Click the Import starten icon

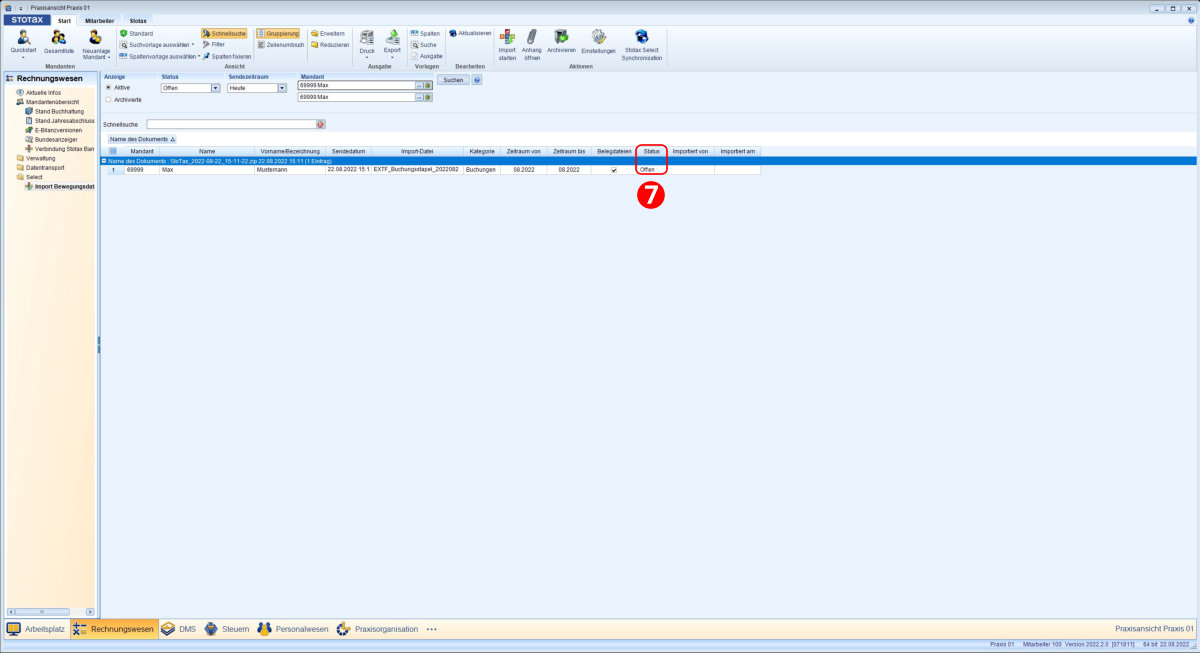tap(507, 37)
